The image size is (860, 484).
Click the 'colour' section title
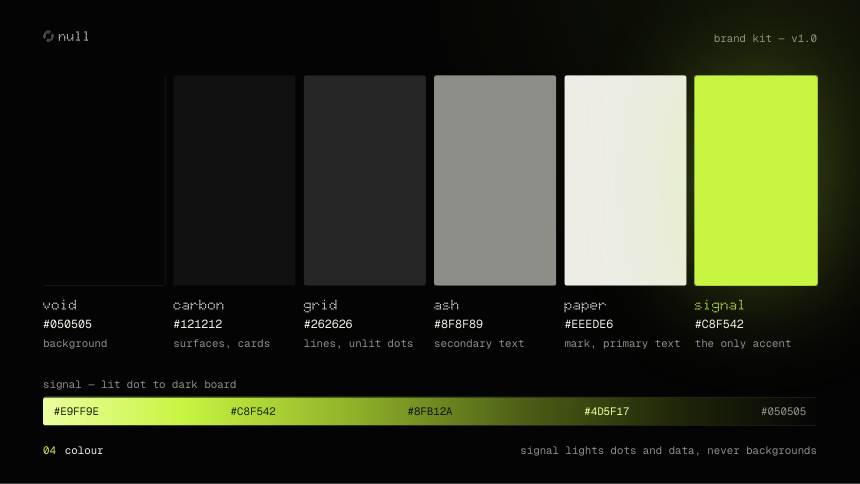tap(84, 451)
